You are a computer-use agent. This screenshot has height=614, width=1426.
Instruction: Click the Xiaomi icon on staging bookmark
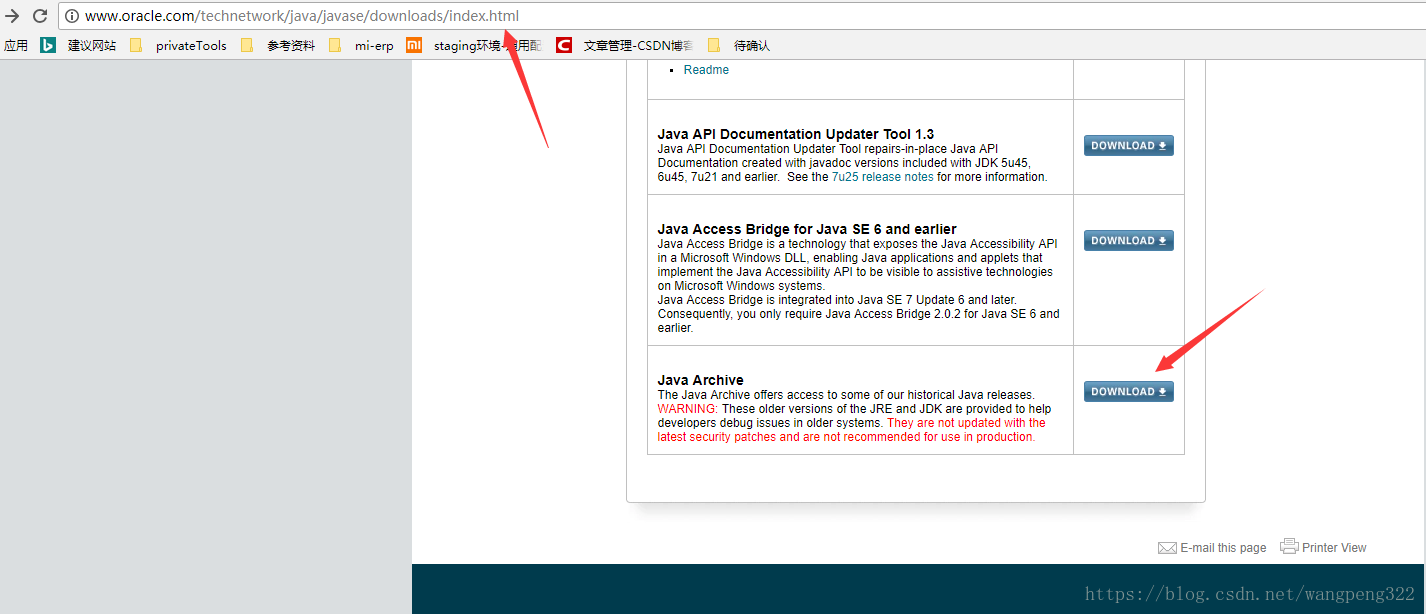point(414,45)
